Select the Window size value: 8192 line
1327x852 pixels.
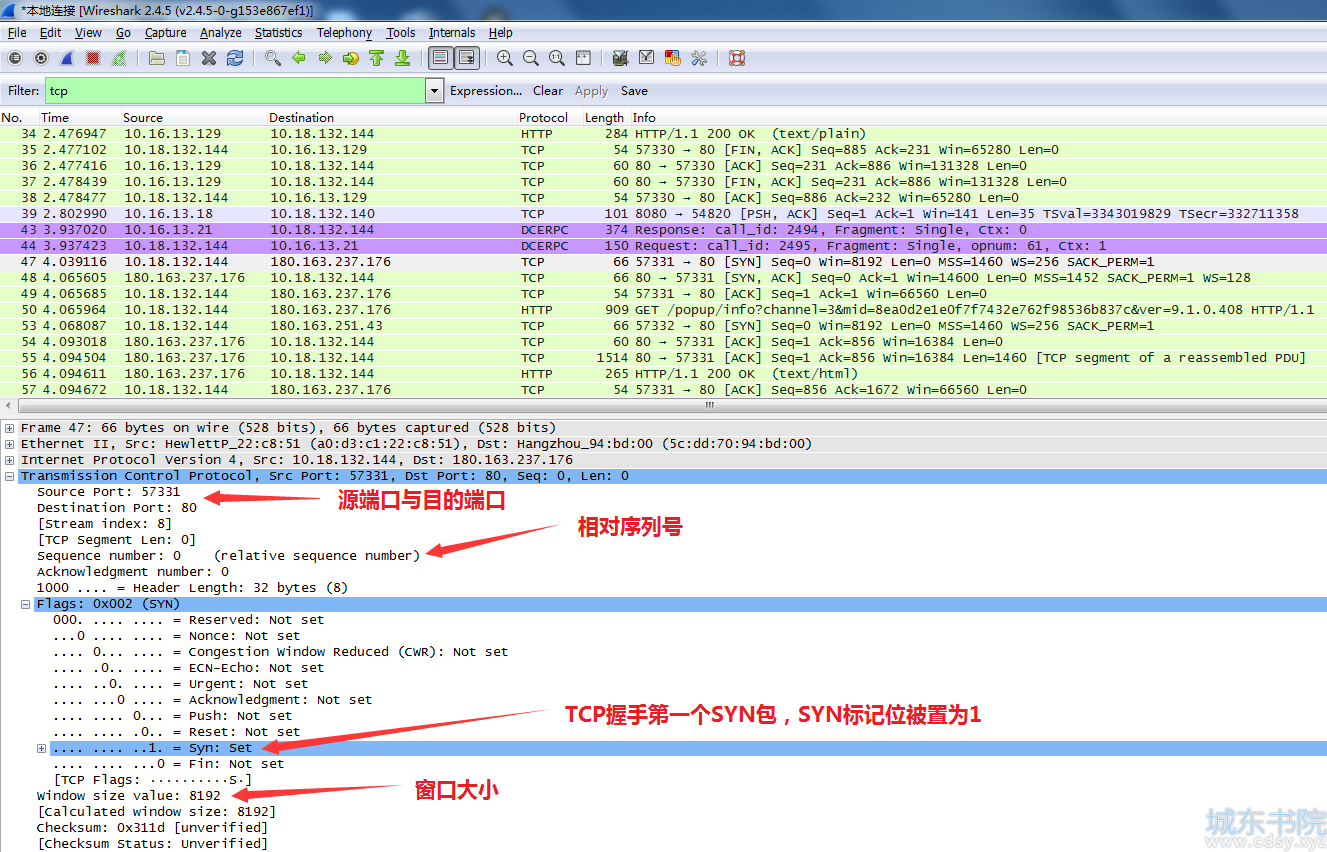click(129, 796)
